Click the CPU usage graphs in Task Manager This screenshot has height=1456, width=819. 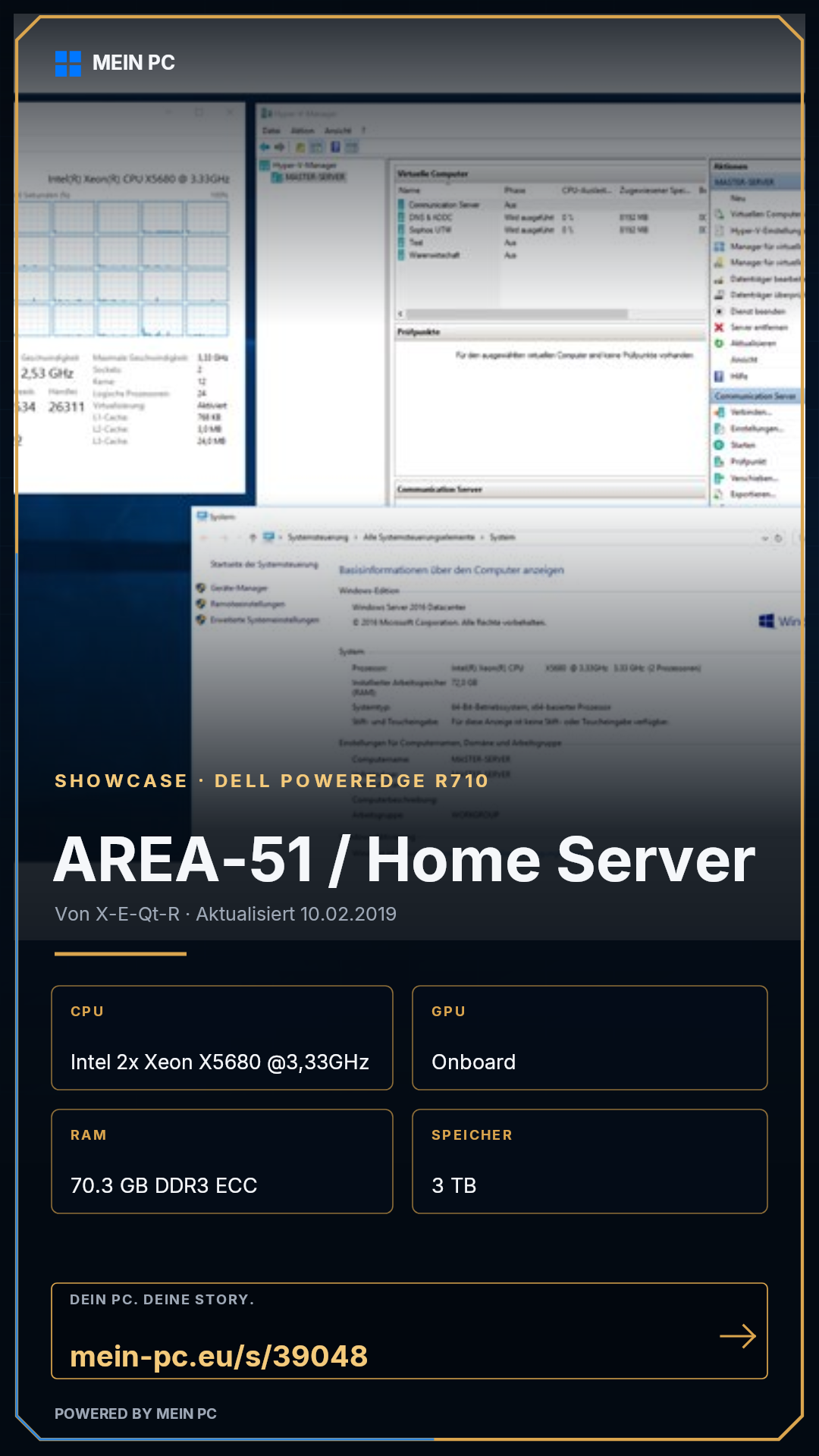(121, 269)
